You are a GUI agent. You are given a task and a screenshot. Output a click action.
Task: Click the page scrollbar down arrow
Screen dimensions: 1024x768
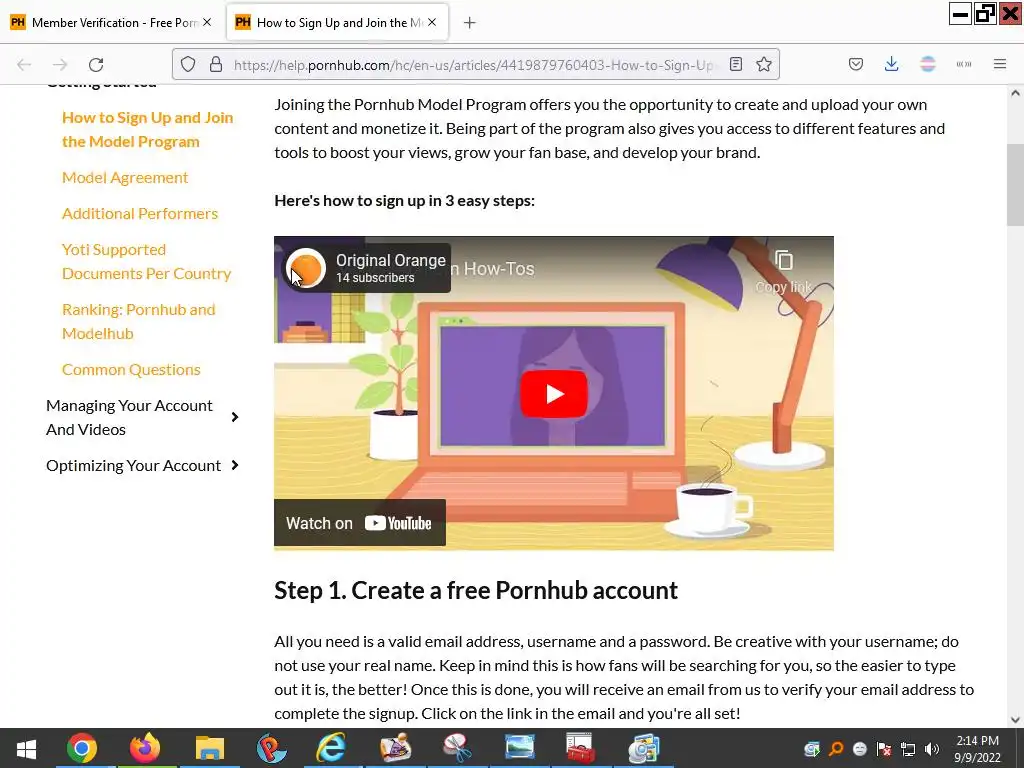pos(1015,720)
